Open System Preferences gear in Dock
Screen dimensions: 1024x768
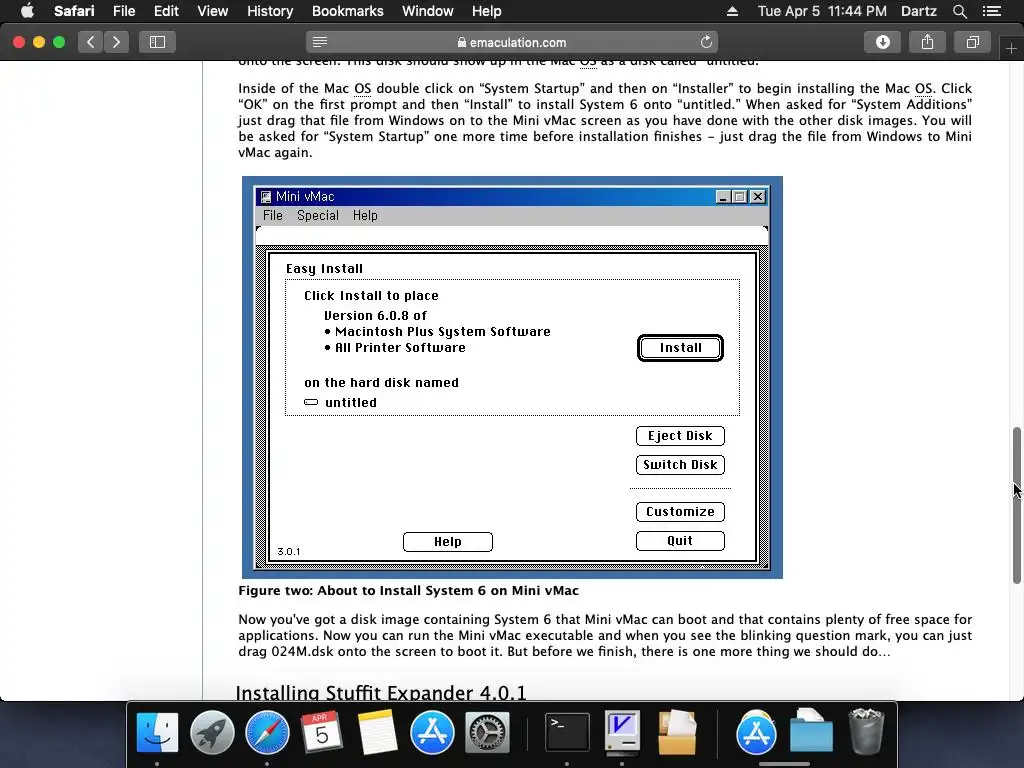[x=487, y=732]
